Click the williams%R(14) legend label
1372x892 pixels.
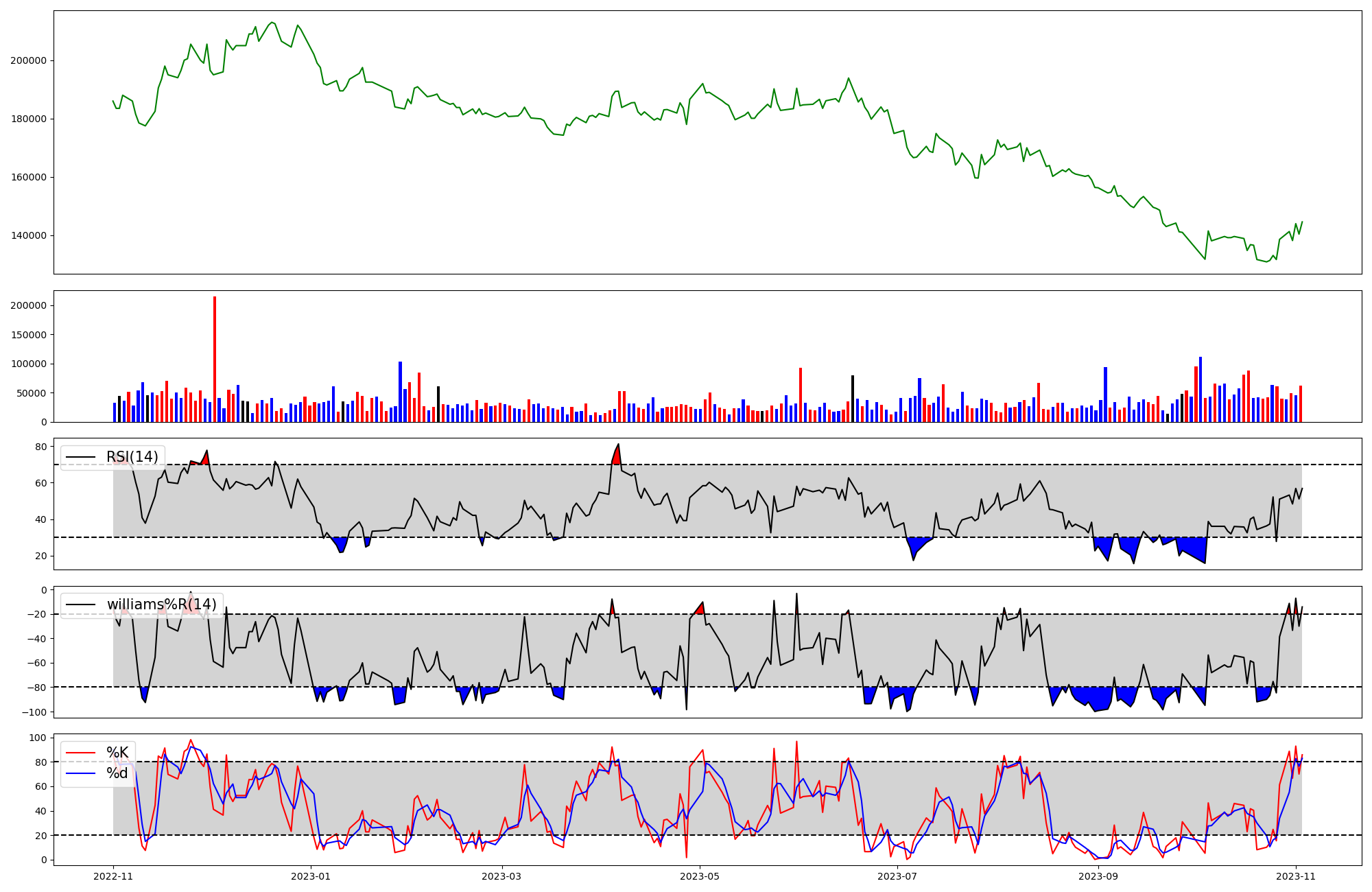click(x=161, y=605)
